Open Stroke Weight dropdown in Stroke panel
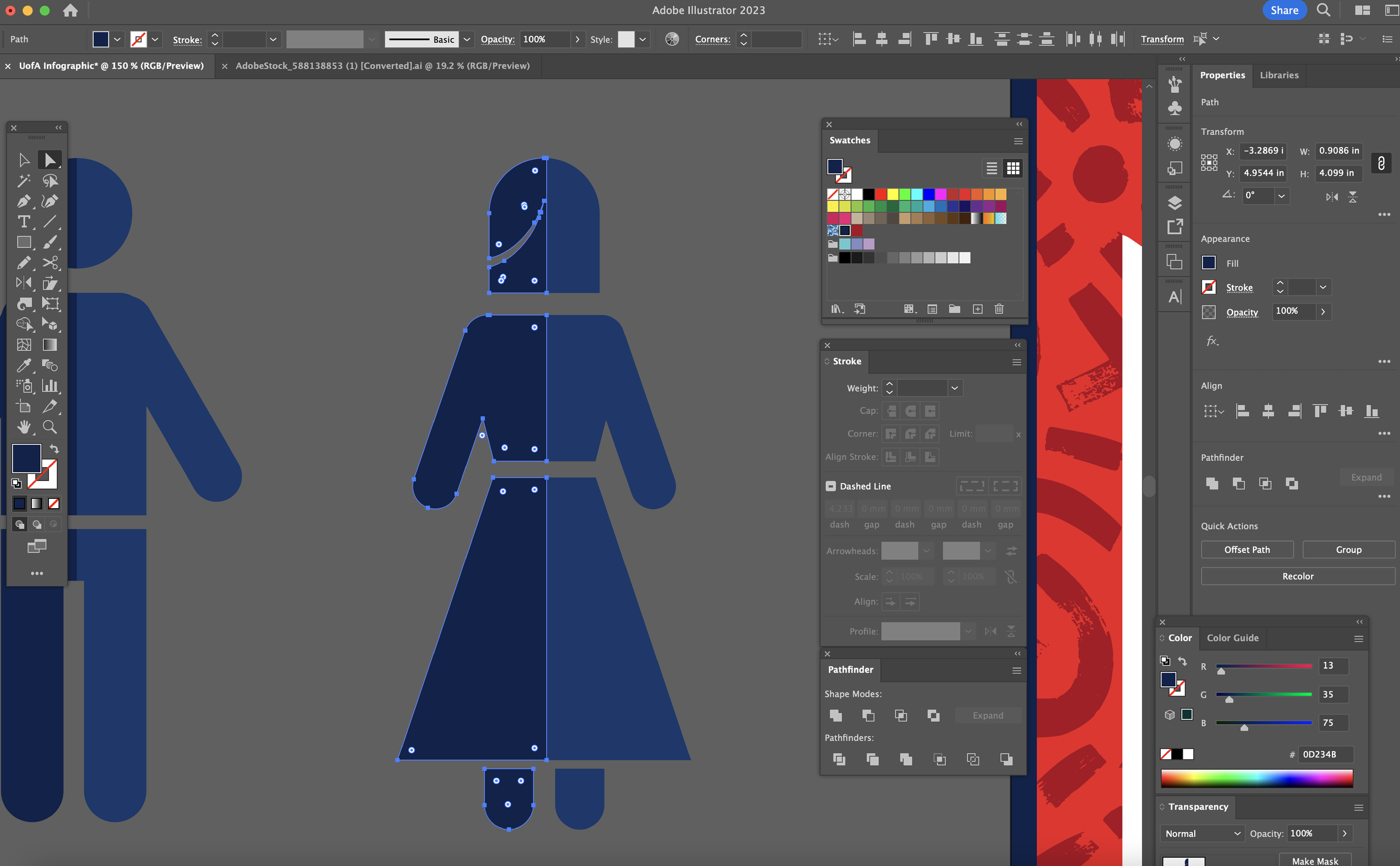Viewport: 1400px width, 866px height. point(954,388)
